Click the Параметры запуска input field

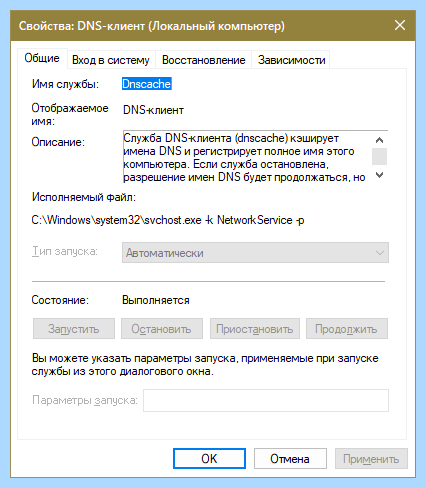(266, 400)
